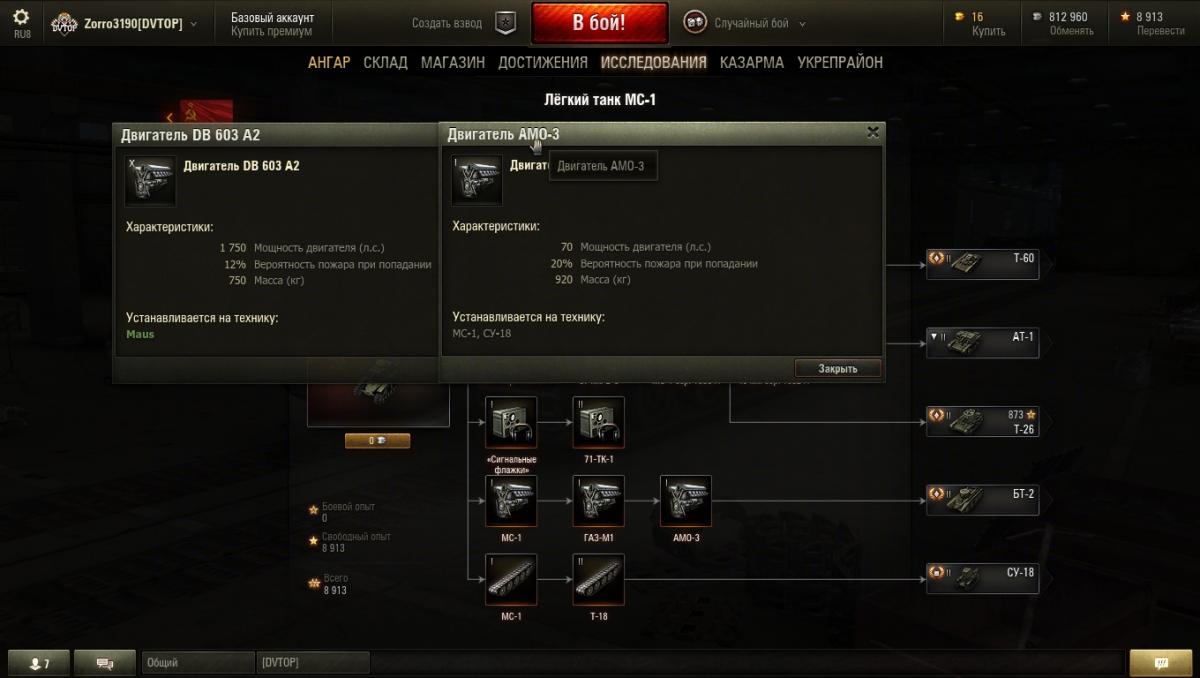Expand the Zorro3190 account dropdown

(124, 23)
